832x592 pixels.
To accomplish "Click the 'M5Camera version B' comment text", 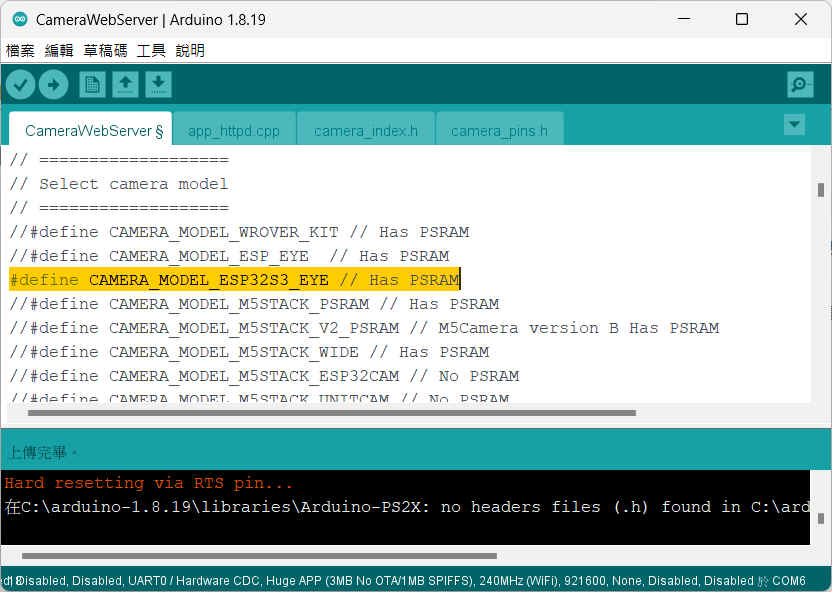I will (x=528, y=328).
